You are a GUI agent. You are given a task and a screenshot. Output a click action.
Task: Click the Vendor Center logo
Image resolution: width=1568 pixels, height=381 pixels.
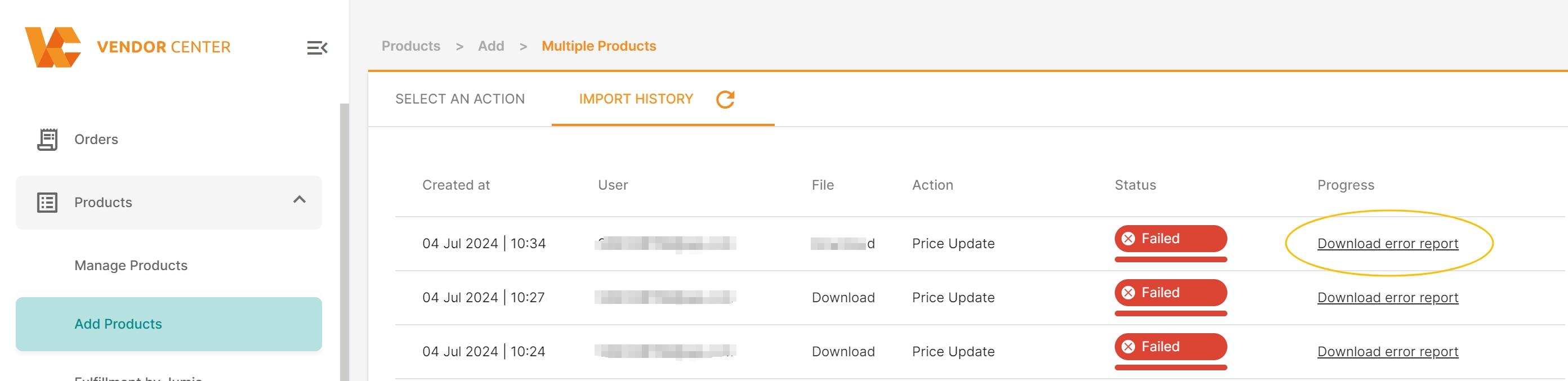(127, 47)
